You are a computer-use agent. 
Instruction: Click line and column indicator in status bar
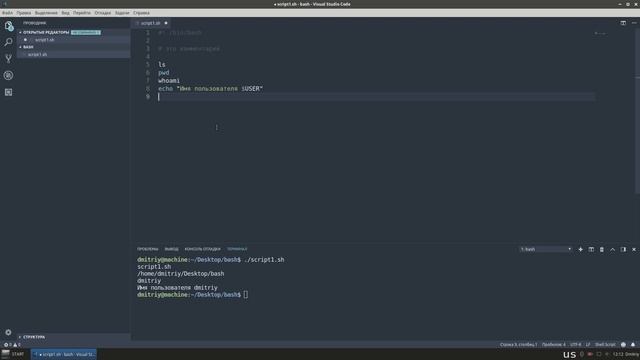pyautogui.click(x=518, y=344)
